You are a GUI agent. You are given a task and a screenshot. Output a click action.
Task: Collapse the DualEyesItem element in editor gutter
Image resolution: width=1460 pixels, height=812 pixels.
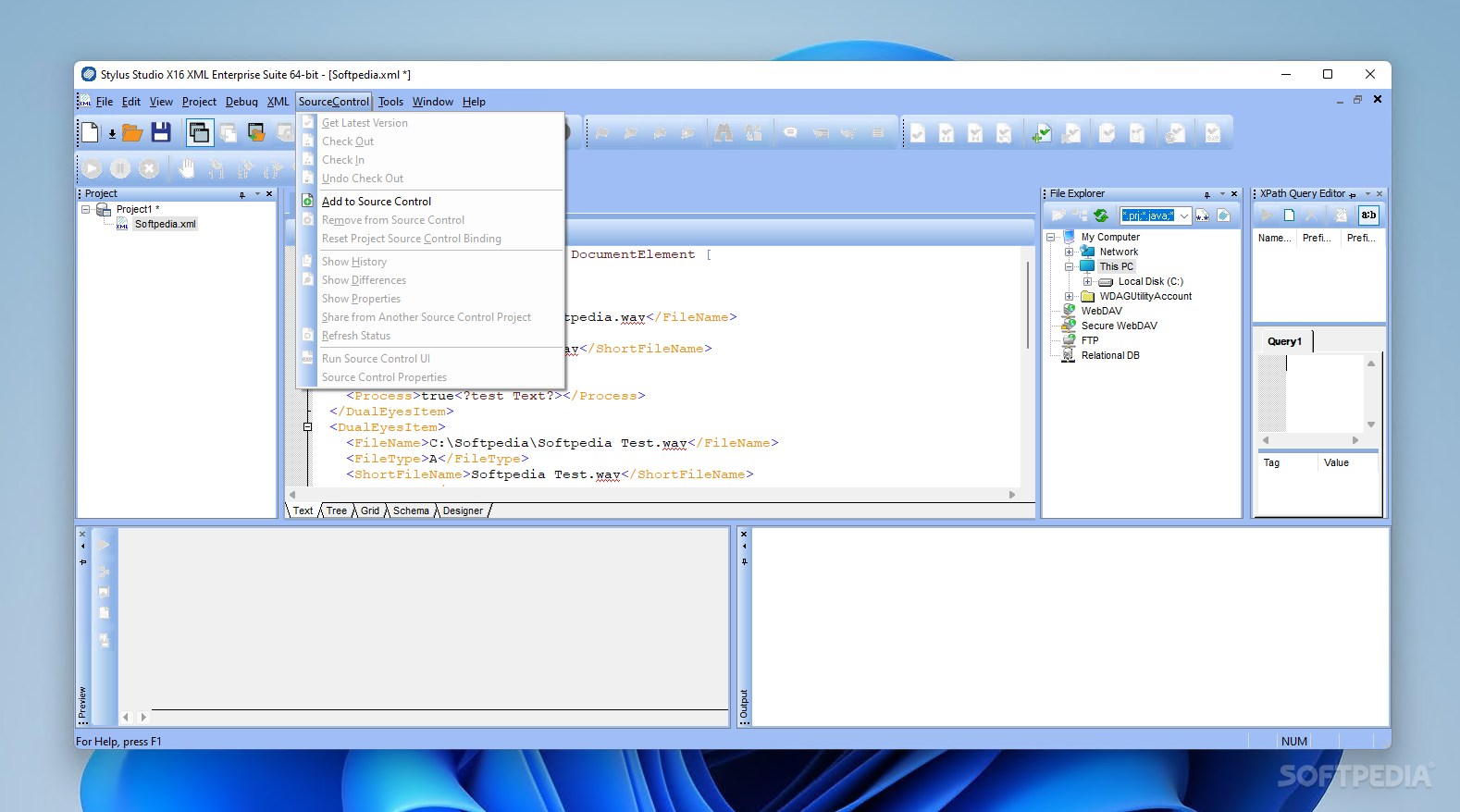[x=307, y=427]
